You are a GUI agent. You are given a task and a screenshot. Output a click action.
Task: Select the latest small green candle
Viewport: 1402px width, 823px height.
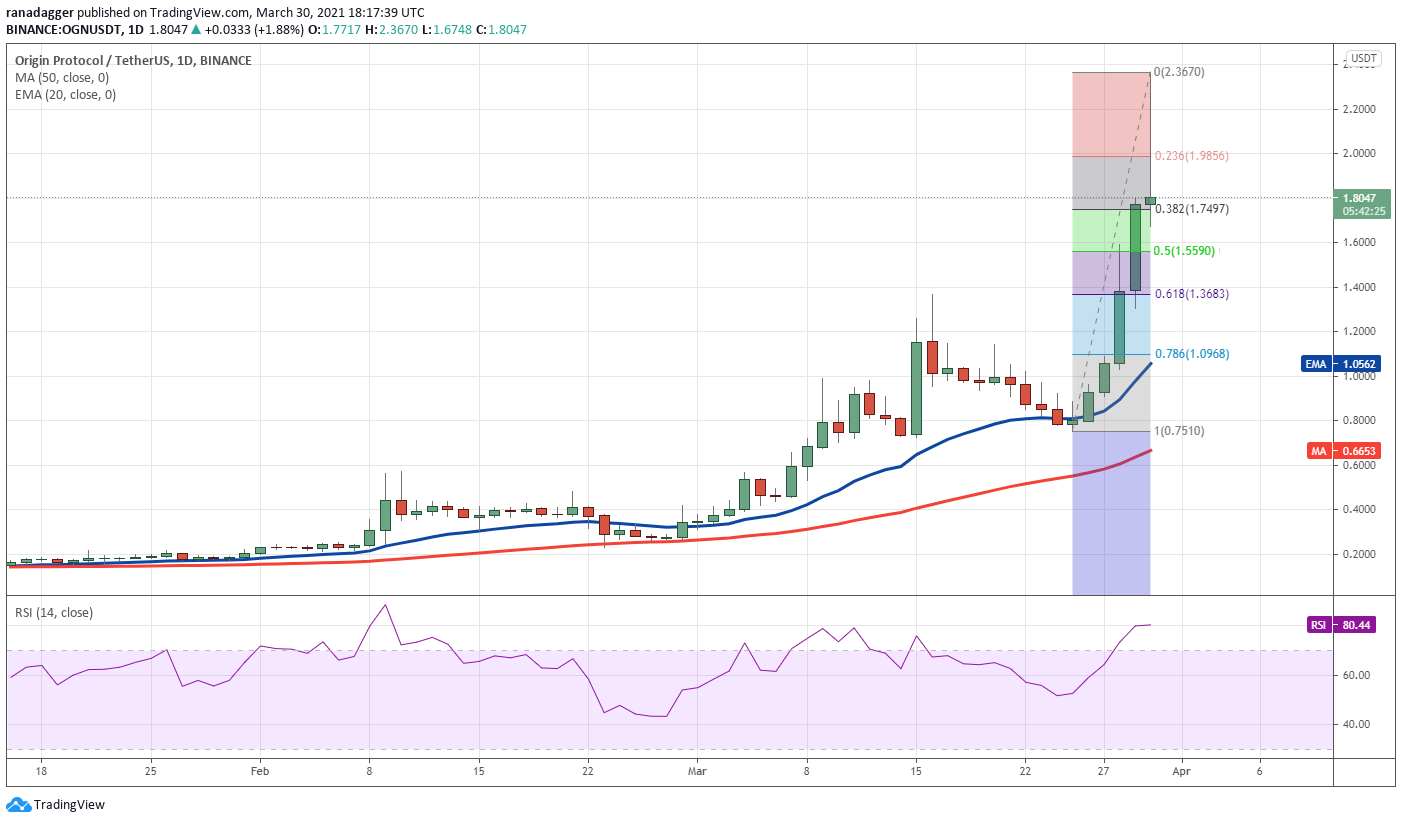pyautogui.click(x=1150, y=201)
